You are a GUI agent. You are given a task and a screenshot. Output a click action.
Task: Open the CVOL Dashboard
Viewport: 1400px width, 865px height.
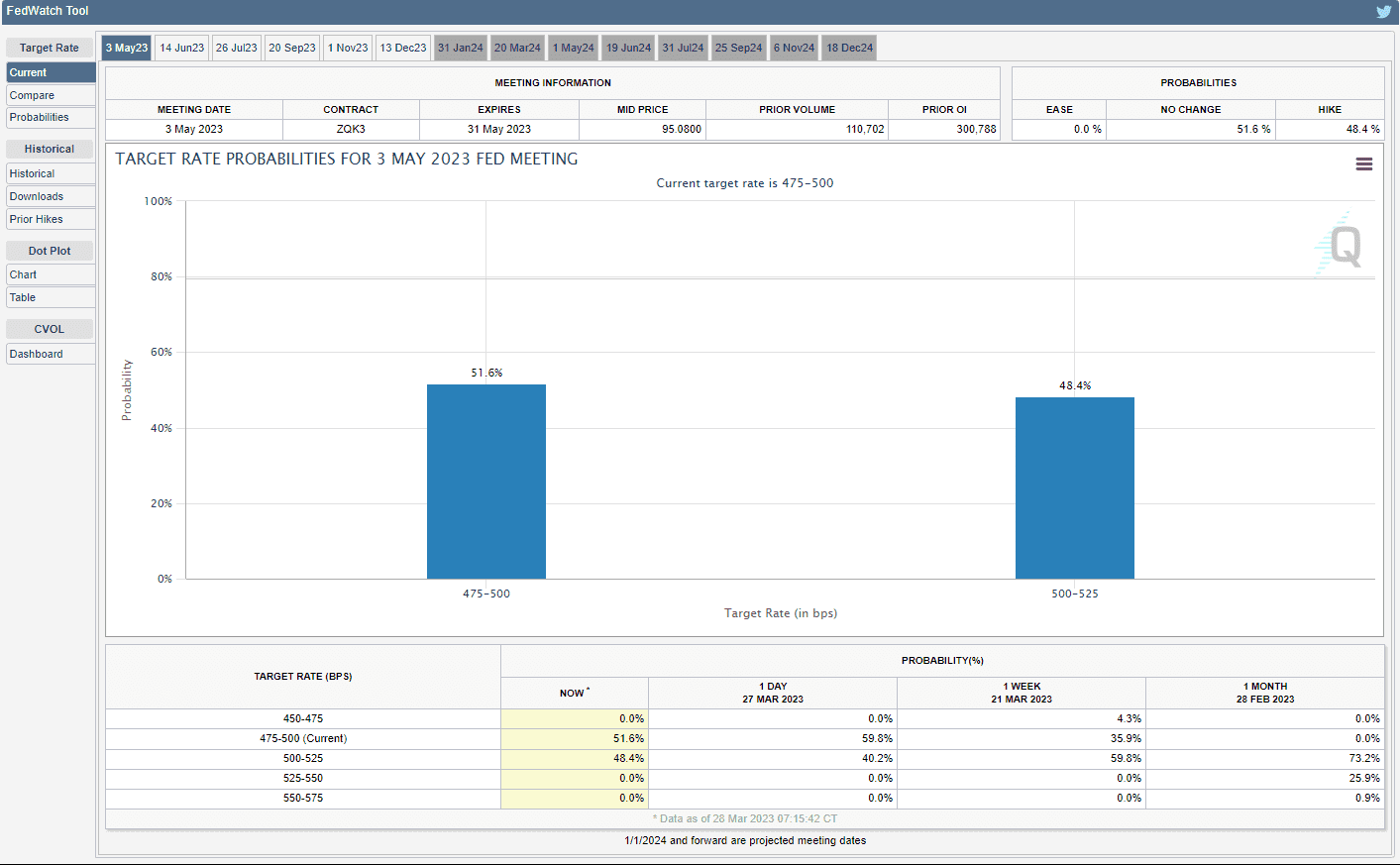point(51,354)
